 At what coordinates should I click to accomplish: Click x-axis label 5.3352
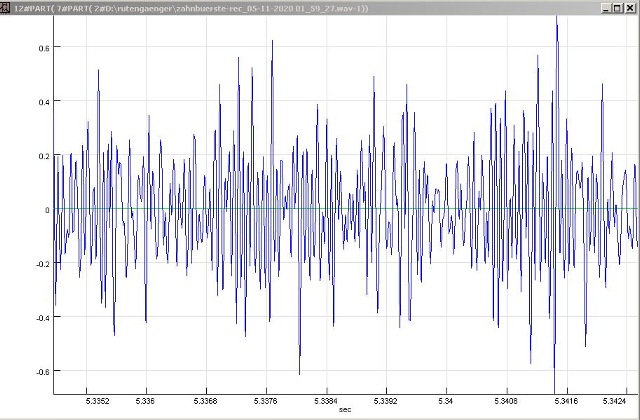click(98, 401)
